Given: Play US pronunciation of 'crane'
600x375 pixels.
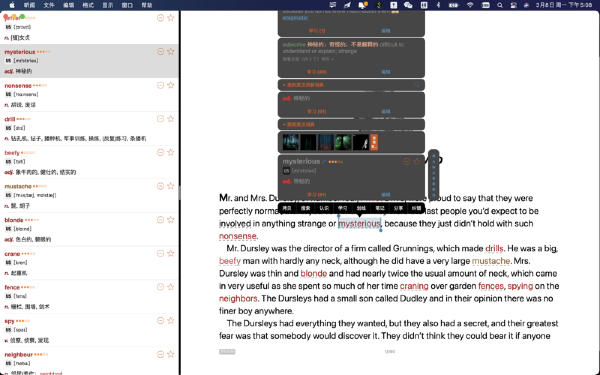Looking at the screenshot, I should coord(8,263).
